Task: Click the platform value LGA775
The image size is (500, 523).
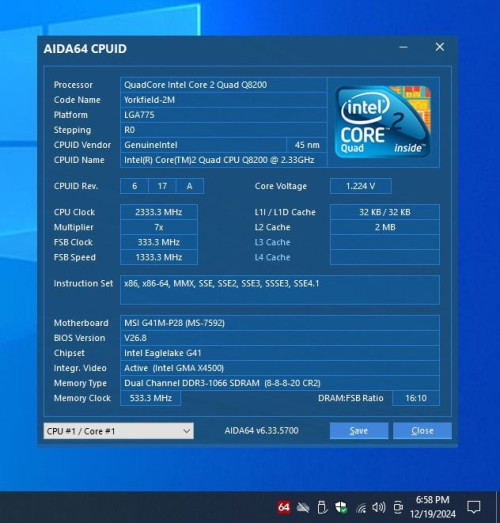Action: tap(223, 115)
